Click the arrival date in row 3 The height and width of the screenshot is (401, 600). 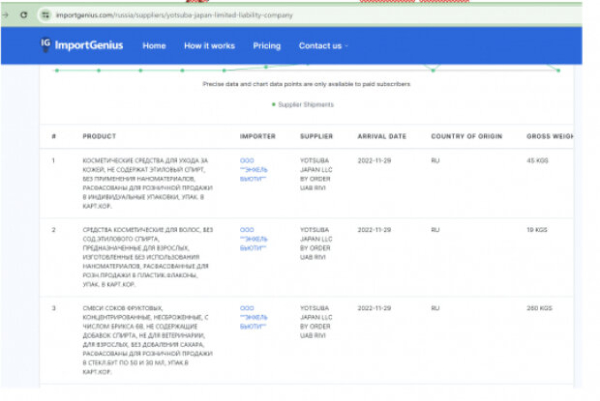(x=374, y=308)
